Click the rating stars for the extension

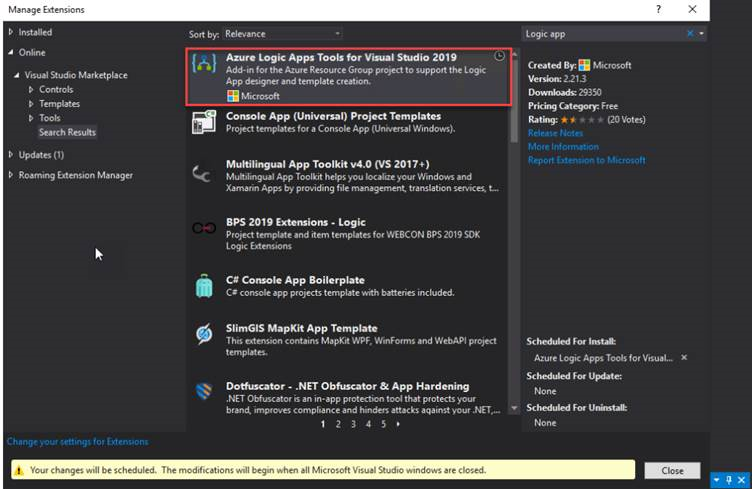[582, 120]
